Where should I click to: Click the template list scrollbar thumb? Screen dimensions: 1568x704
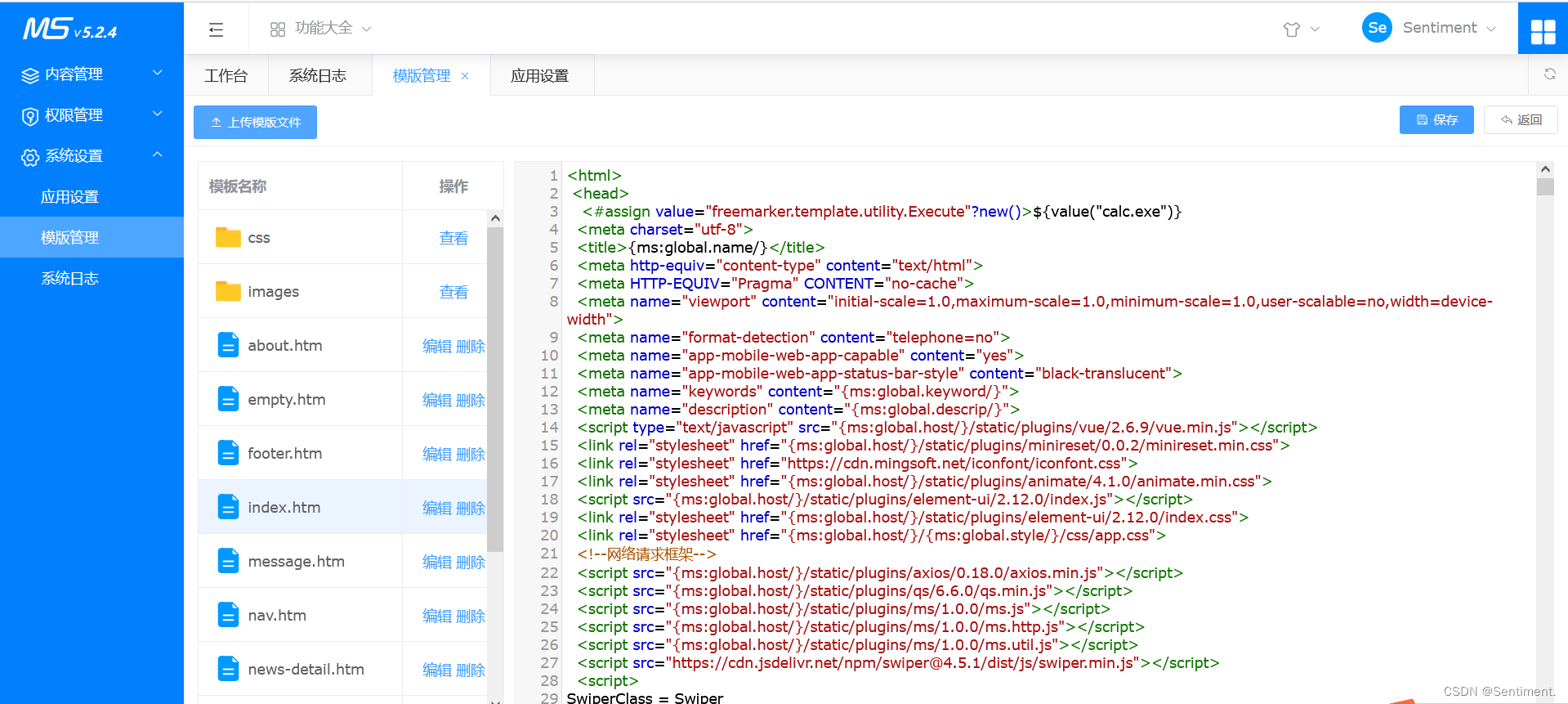(x=495, y=389)
